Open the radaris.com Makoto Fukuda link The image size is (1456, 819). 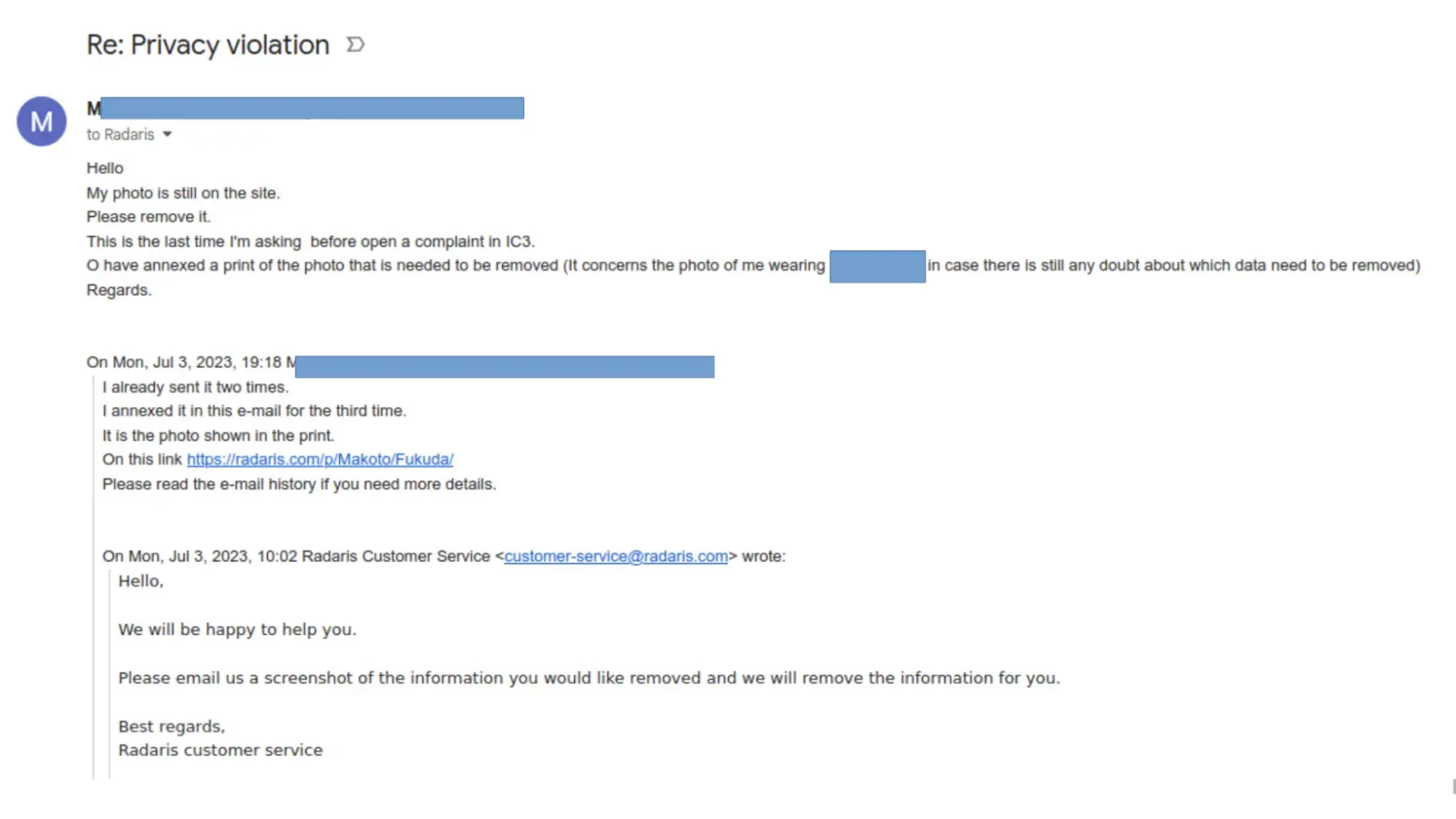[x=319, y=459]
